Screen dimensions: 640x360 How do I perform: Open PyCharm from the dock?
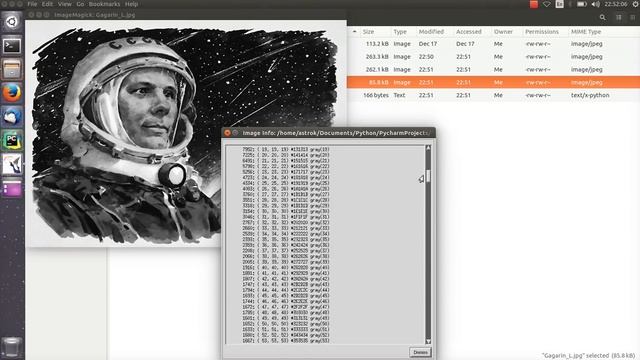pyautogui.click(x=12, y=141)
